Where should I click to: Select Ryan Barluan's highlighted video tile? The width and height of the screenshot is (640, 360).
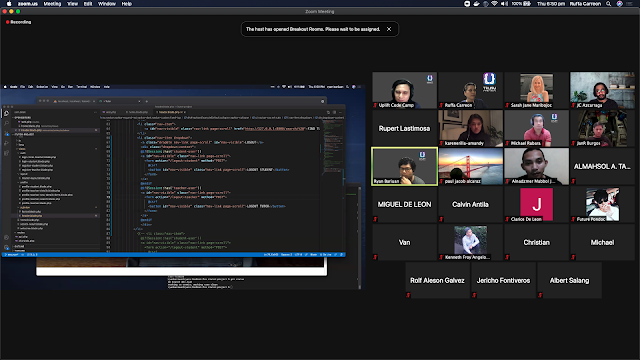[x=404, y=167]
